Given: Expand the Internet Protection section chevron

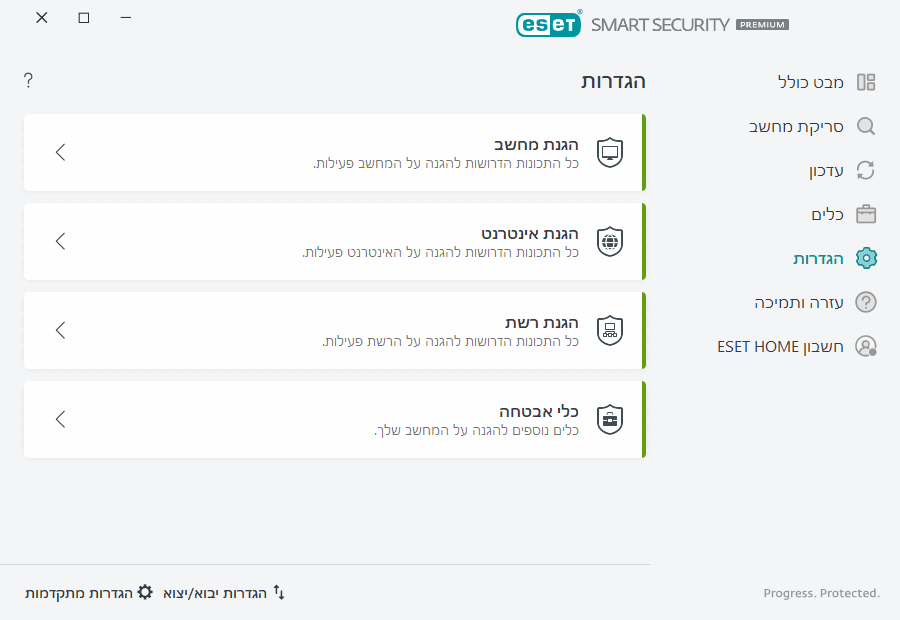Looking at the screenshot, I should click(61, 241).
